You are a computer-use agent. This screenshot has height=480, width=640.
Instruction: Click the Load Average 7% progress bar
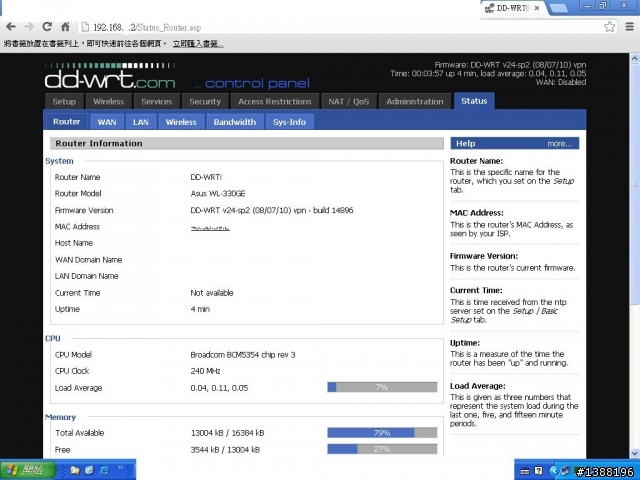(382, 387)
